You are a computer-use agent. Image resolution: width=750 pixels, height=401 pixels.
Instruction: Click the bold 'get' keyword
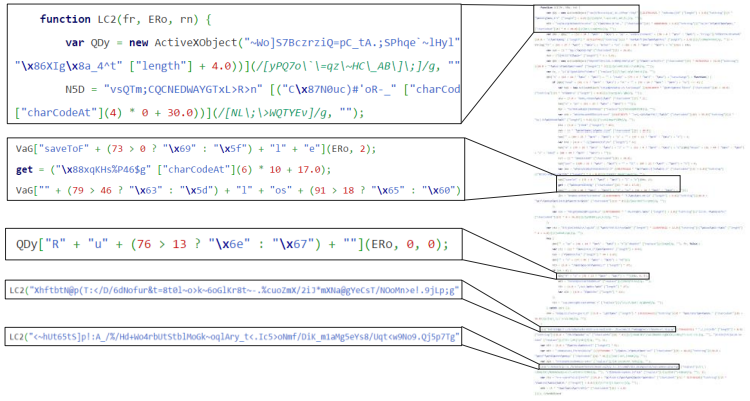coord(24,170)
